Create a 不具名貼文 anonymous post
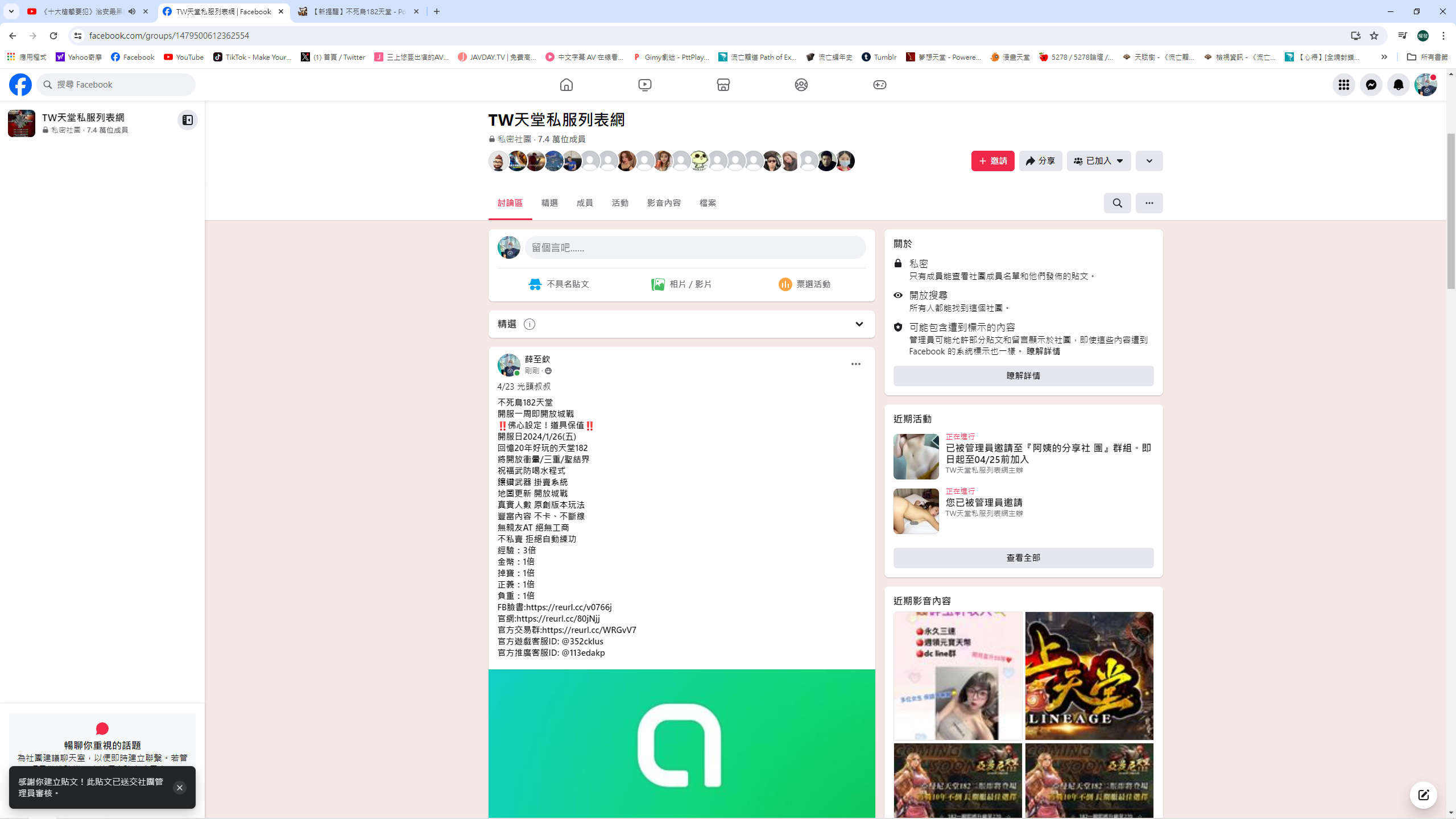Screen dimensions: 1456x819 [559, 284]
